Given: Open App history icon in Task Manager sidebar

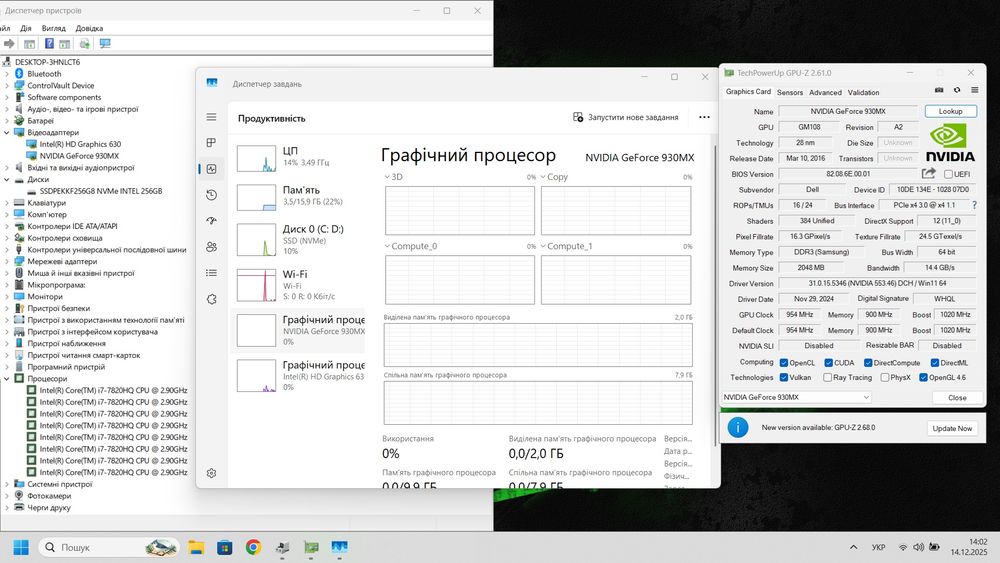Looking at the screenshot, I should click(x=211, y=195).
